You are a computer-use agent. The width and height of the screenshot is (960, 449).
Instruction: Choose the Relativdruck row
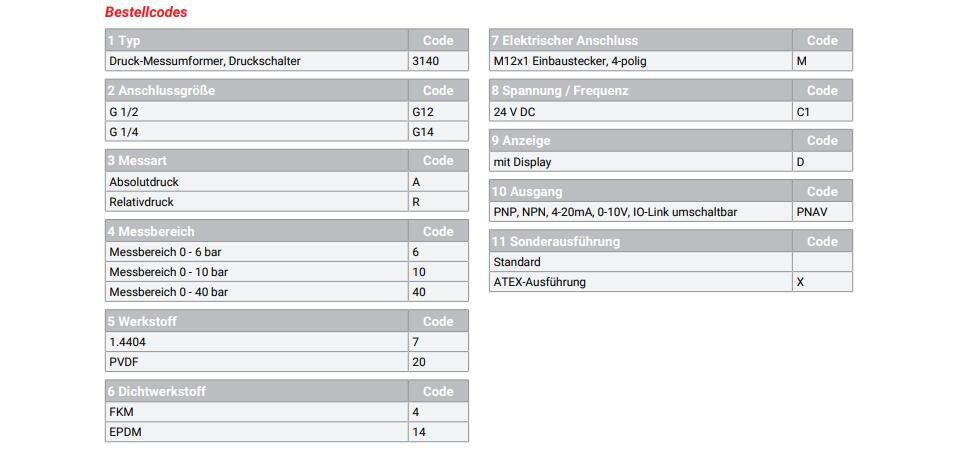[287, 202]
